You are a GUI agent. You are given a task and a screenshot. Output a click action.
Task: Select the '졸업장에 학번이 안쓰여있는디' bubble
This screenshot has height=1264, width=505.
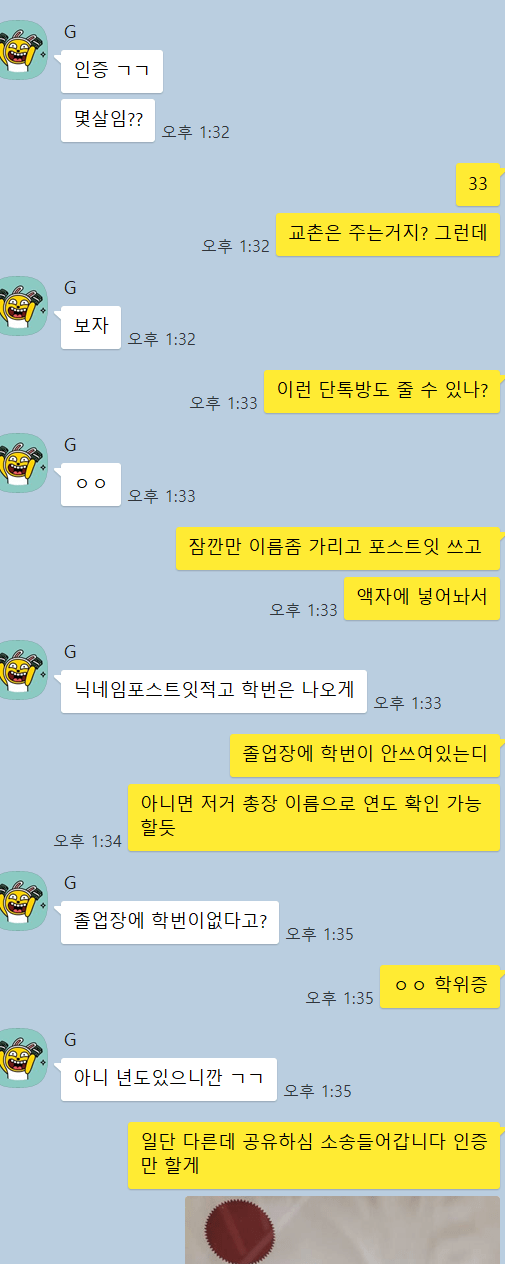pyautogui.click(x=365, y=755)
